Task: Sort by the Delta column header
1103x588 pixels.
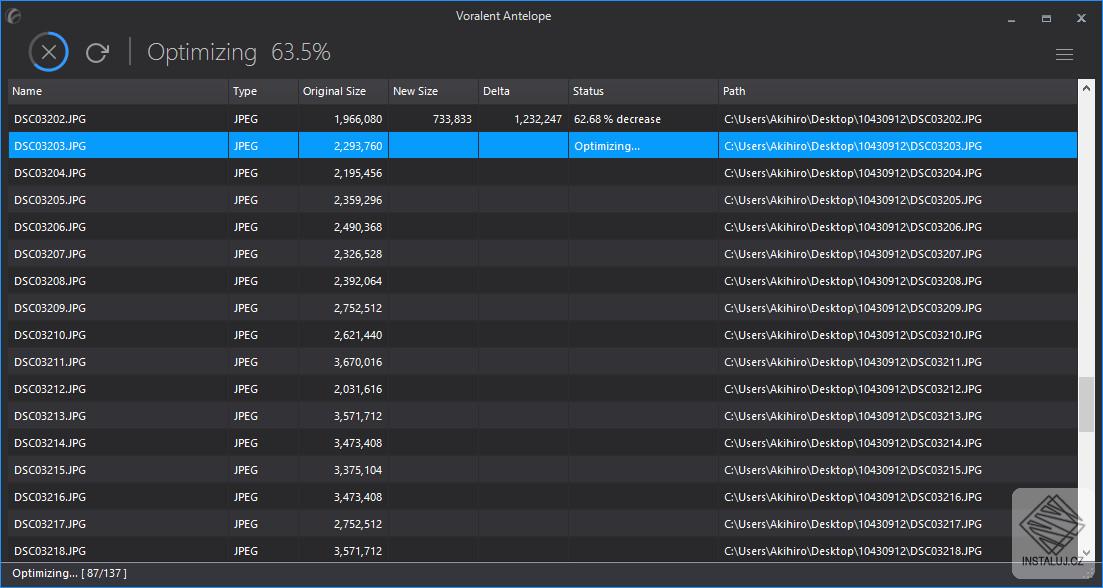Action: [x=524, y=91]
